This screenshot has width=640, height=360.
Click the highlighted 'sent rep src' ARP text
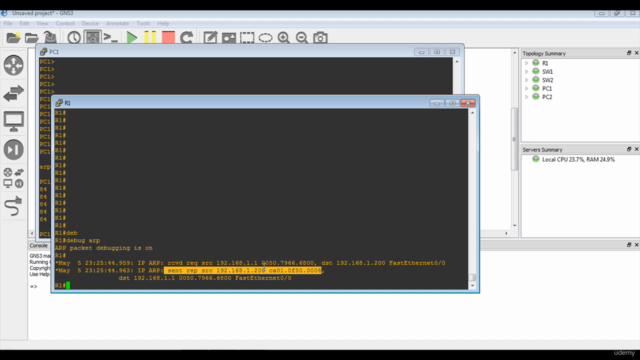(243, 270)
